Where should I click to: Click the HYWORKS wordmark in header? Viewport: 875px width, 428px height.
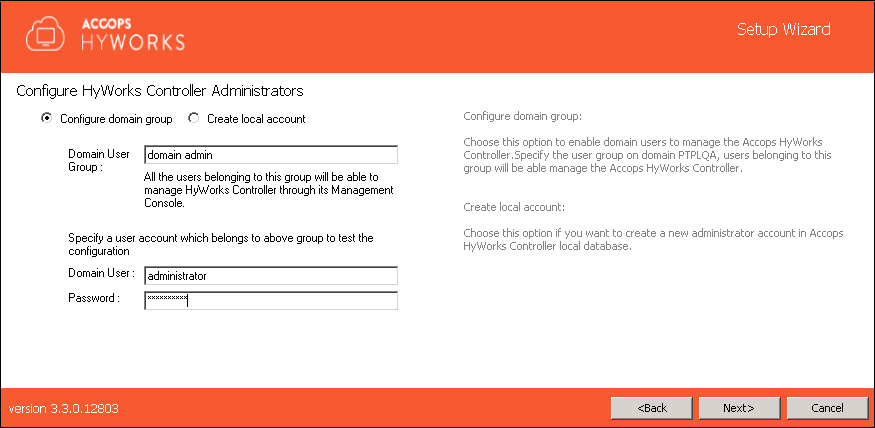pyautogui.click(x=133, y=43)
